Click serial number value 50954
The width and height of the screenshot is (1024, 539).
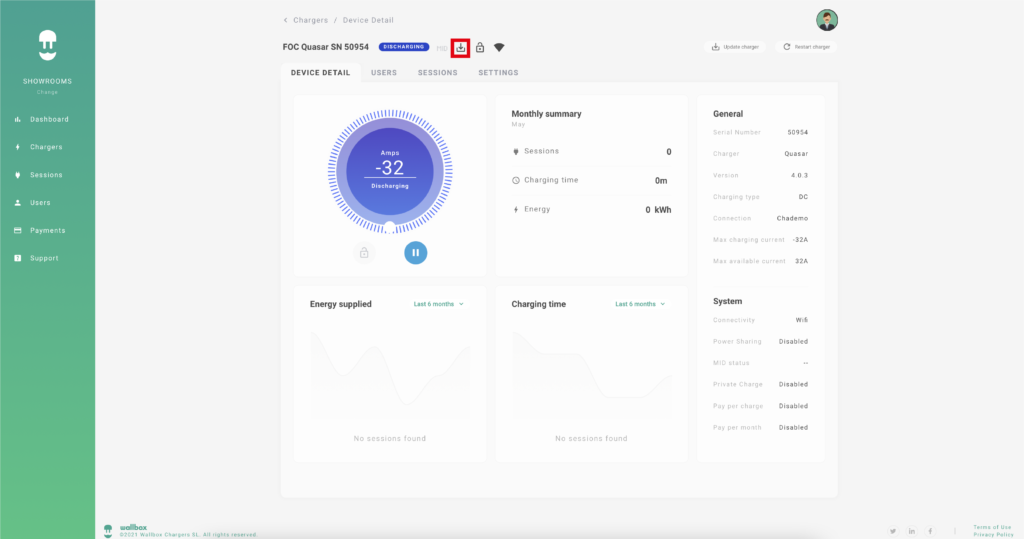click(x=797, y=133)
